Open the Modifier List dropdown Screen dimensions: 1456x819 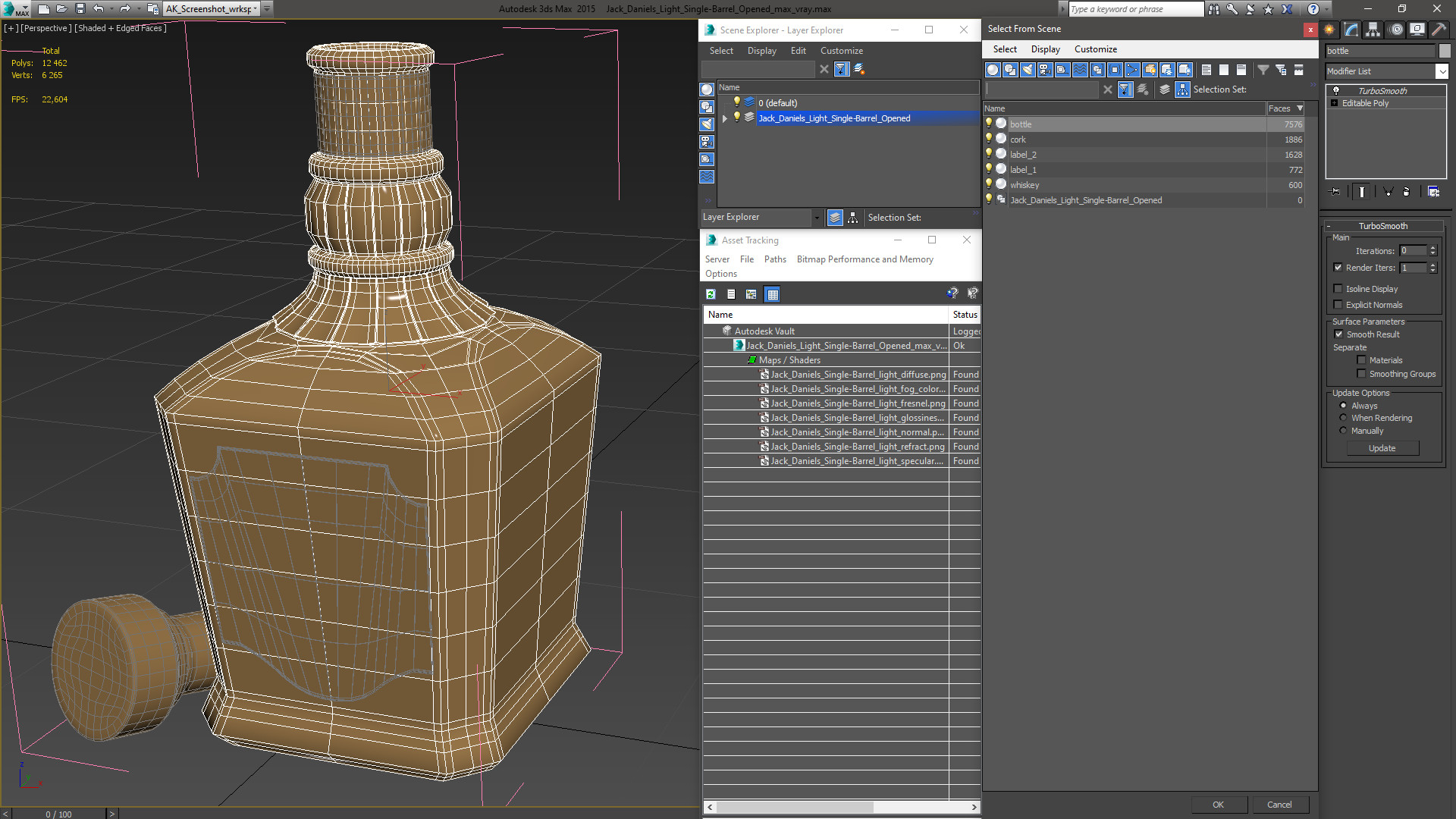1442,71
